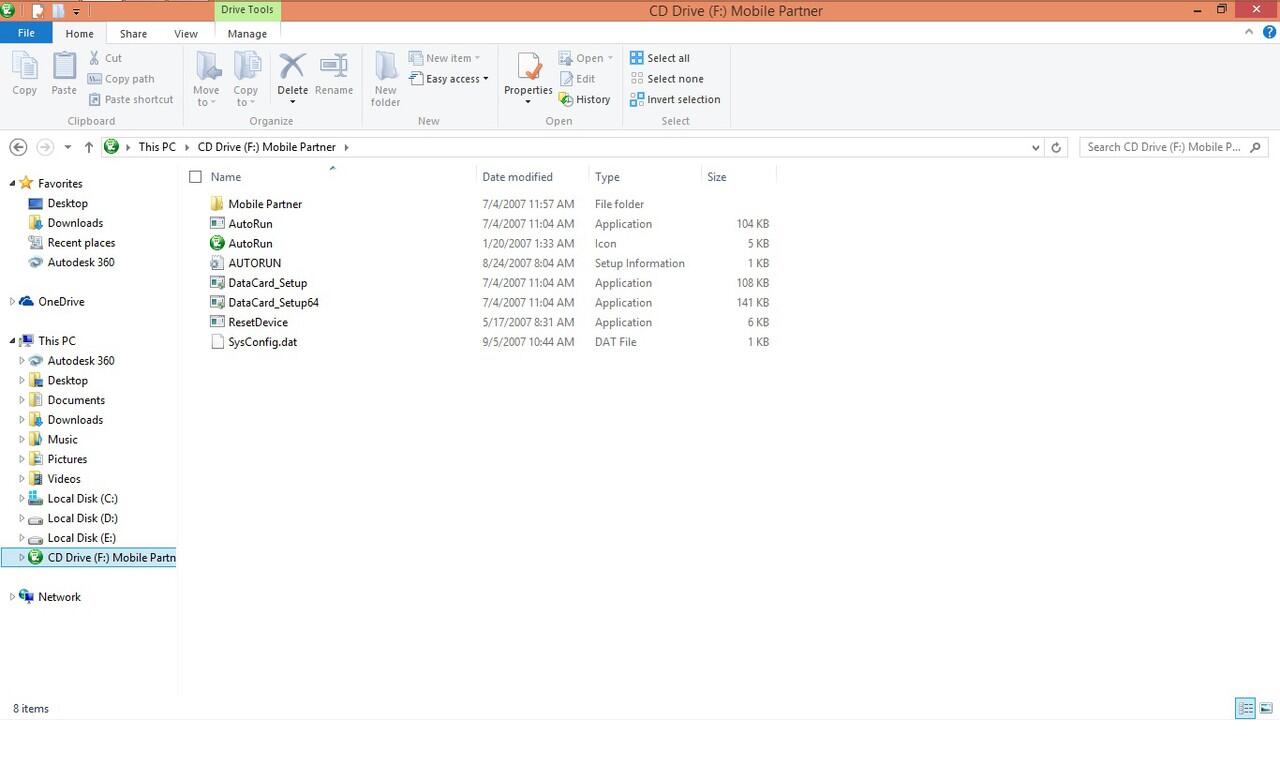
Task: Click the Edit button in Open group
Action: (577, 79)
